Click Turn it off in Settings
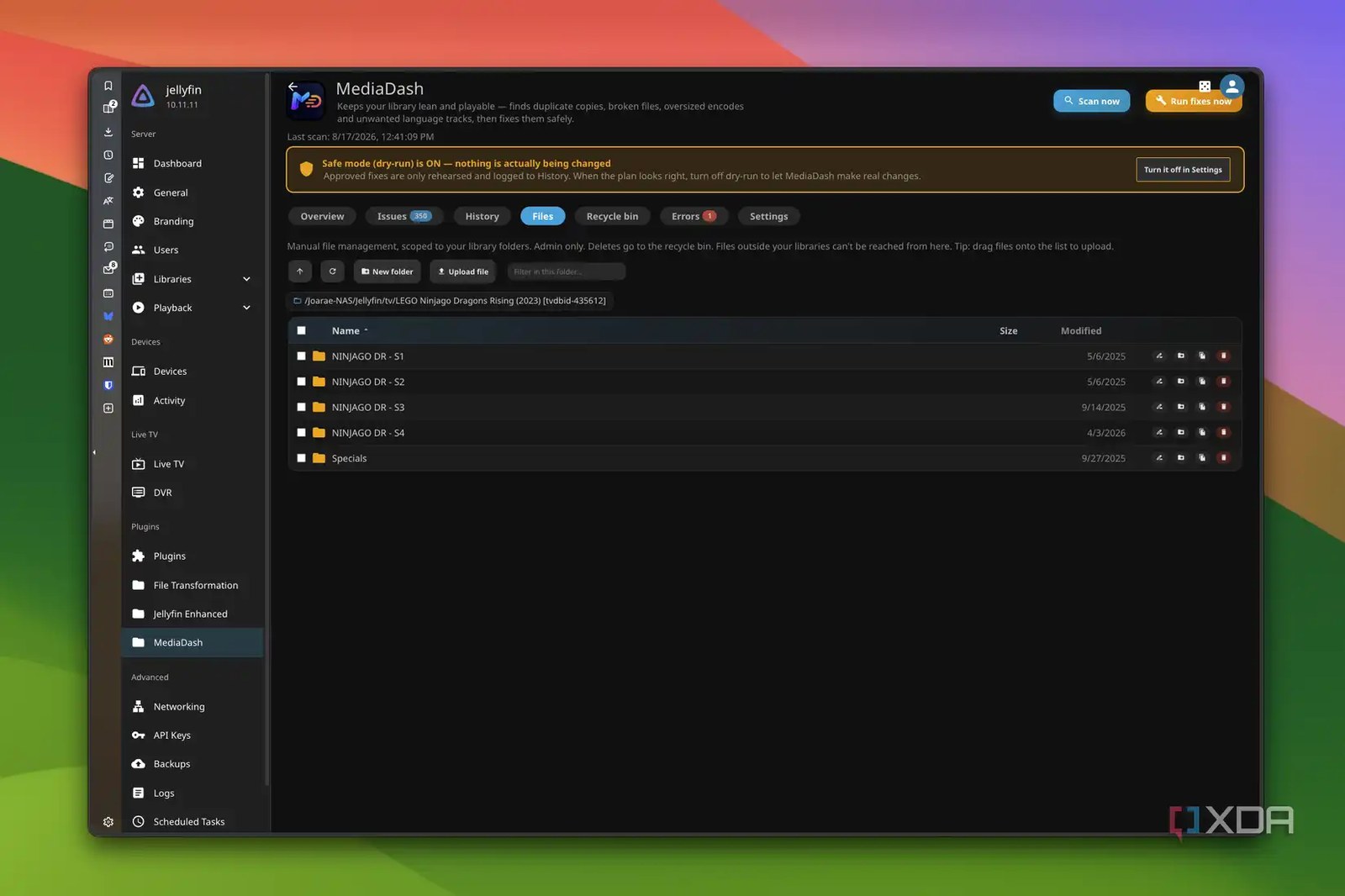Image resolution: width=1345 pixels, height=896 pixels. [x=1183, y=170]
